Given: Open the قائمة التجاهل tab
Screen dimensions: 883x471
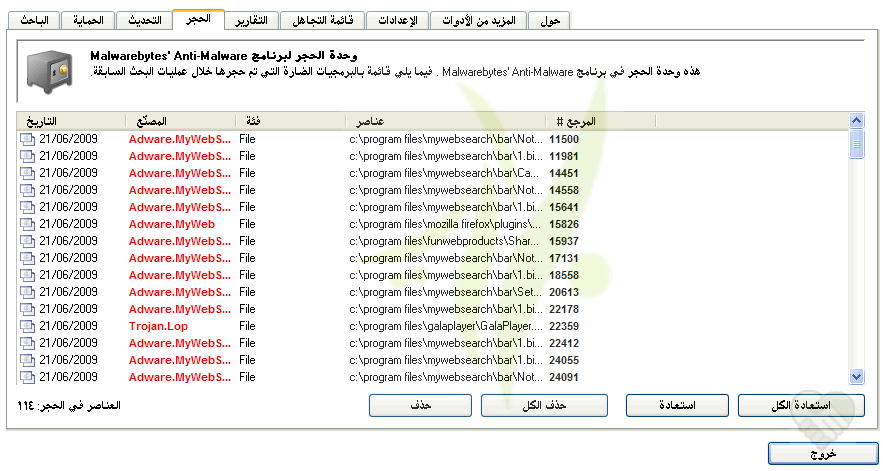Looking at the screenshot, I should (322, 21).
